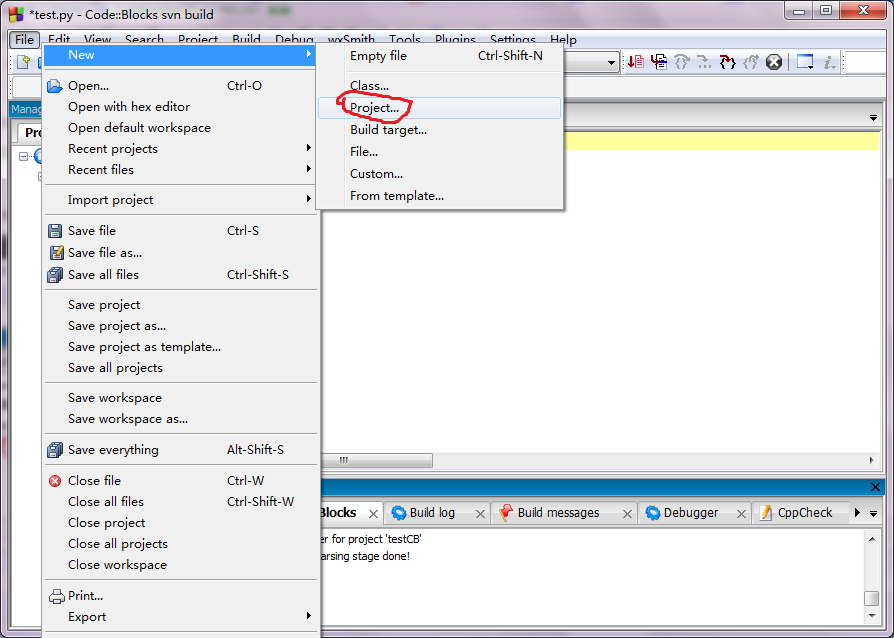Screen dimensions: 894x638
Task: Click the log scrollbar up arrow
Action: (x=872, y=539)
